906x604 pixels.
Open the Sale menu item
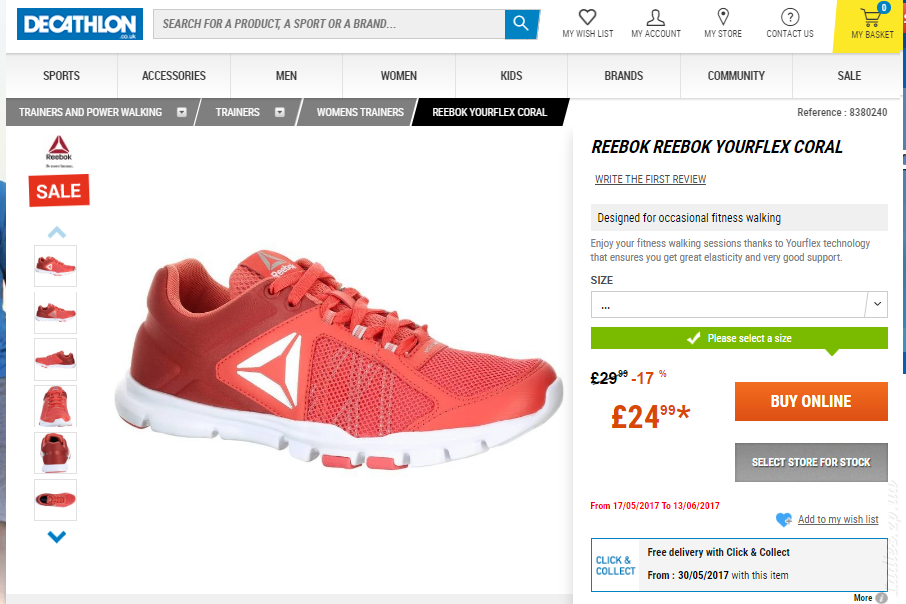point(848,76)
